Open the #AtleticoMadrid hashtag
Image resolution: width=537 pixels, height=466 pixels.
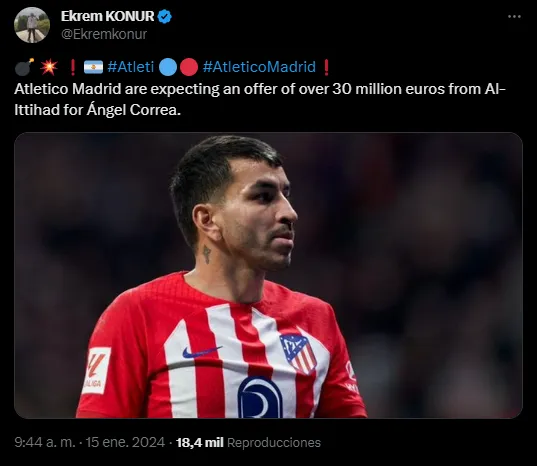pos(259,67)
